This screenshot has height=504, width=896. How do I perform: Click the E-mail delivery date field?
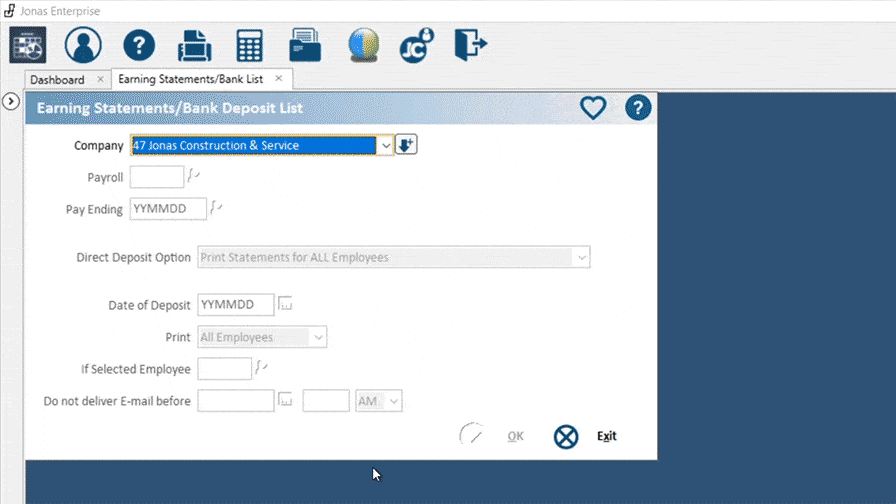236,401
